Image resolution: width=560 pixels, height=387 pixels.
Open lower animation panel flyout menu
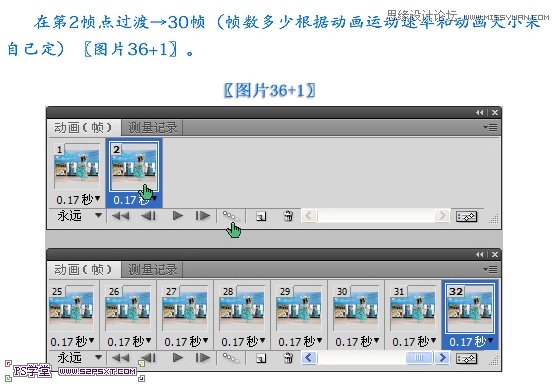click(490, 270)
